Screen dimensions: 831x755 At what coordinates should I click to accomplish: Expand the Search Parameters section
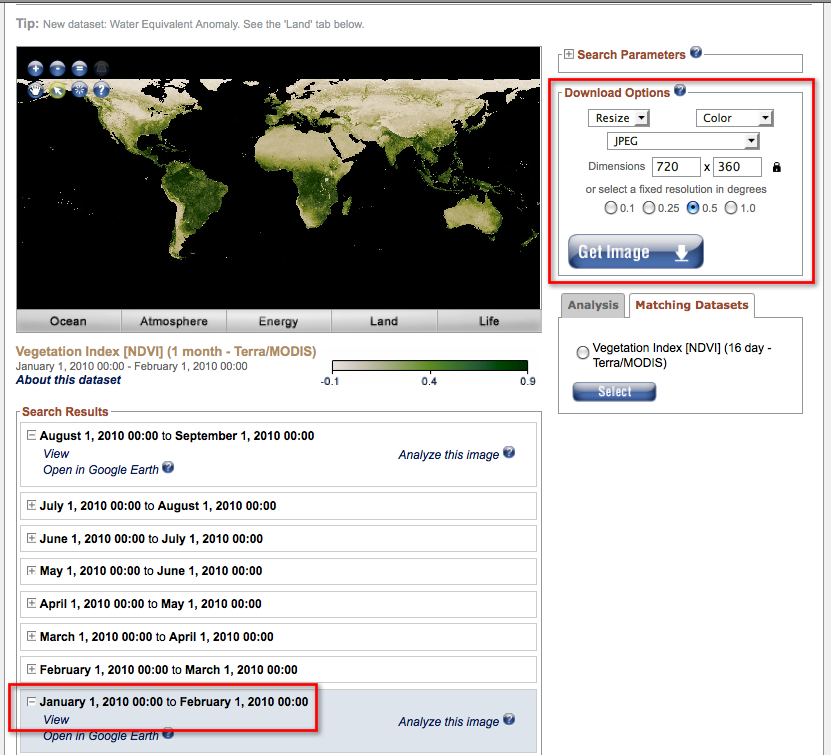point(569,55)
